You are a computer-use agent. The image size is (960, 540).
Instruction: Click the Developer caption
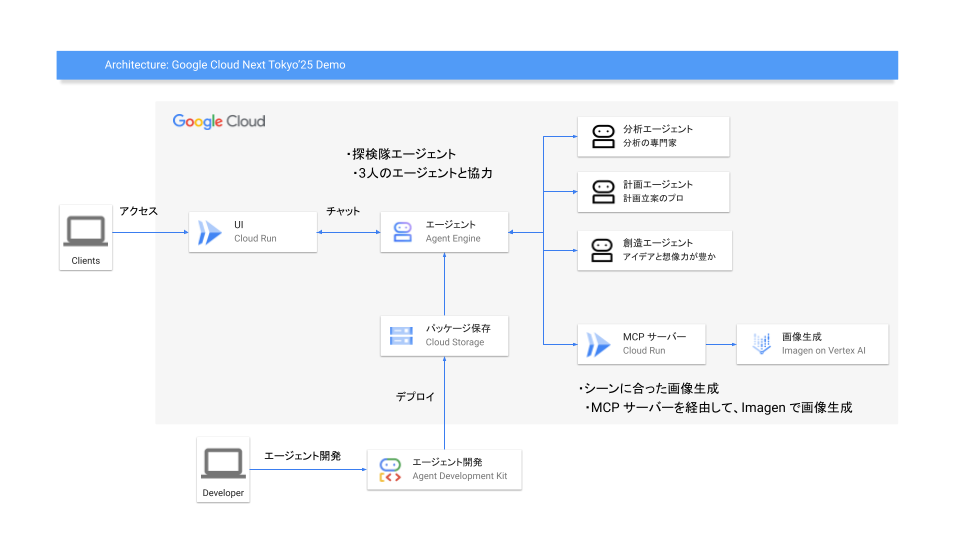click(x=223, y=493)
